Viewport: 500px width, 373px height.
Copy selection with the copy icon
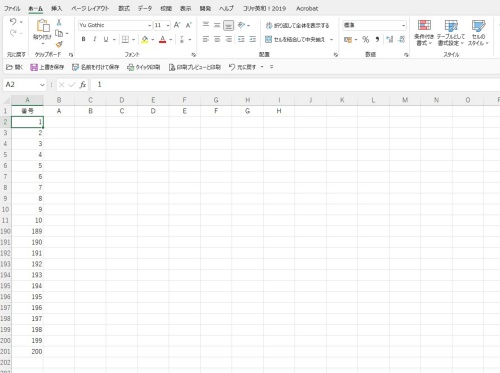(59, 33)
